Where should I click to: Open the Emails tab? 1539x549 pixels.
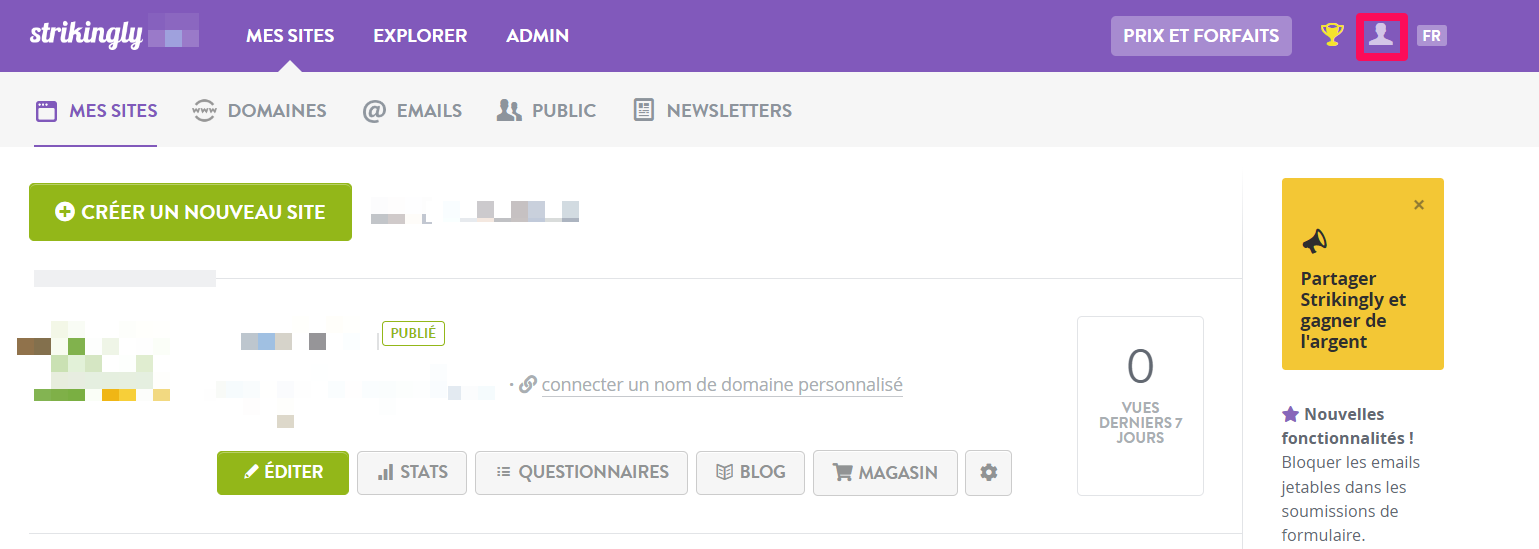coord(412,111)
